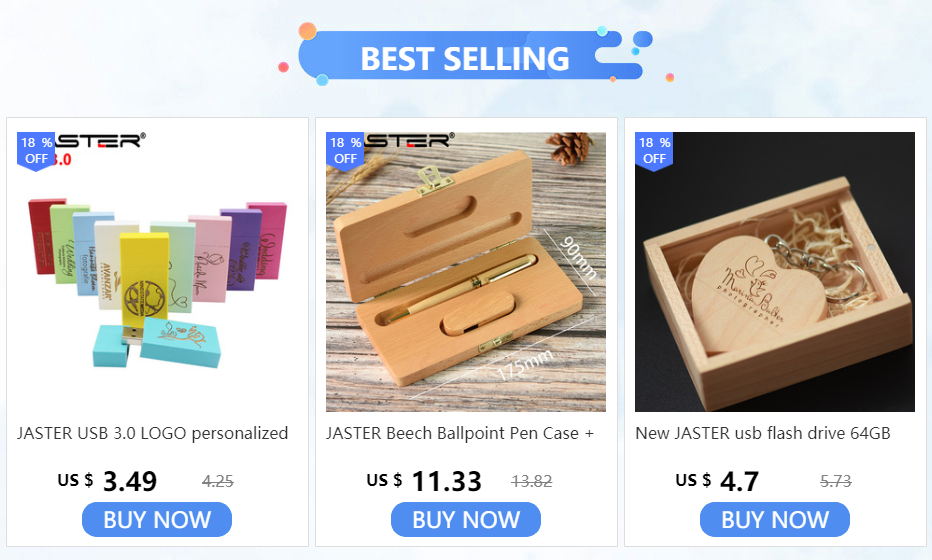Click the 18% OFF badge on pen case
This screenshot has width=932, height=560.
point(345,151)
